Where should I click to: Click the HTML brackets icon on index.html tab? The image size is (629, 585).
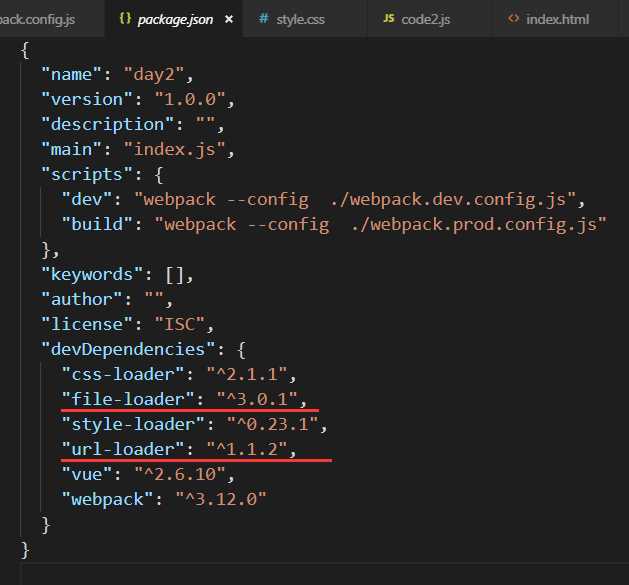513,19
